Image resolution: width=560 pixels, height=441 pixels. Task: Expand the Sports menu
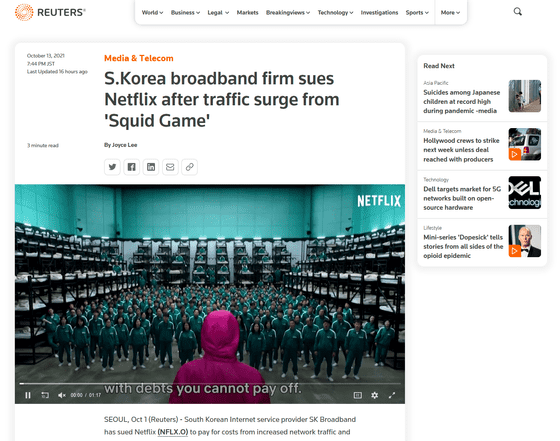(417, 12)
